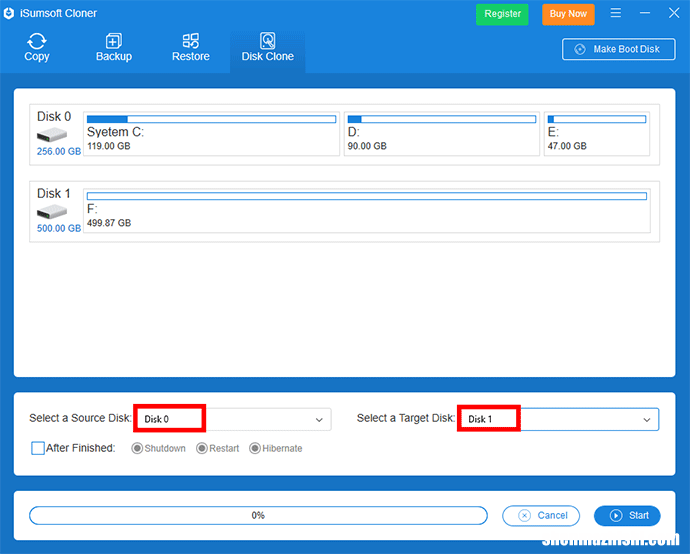Select the D: 90.00 GB partition
This screenshot has height=554, width=690.
coord(442,134)
